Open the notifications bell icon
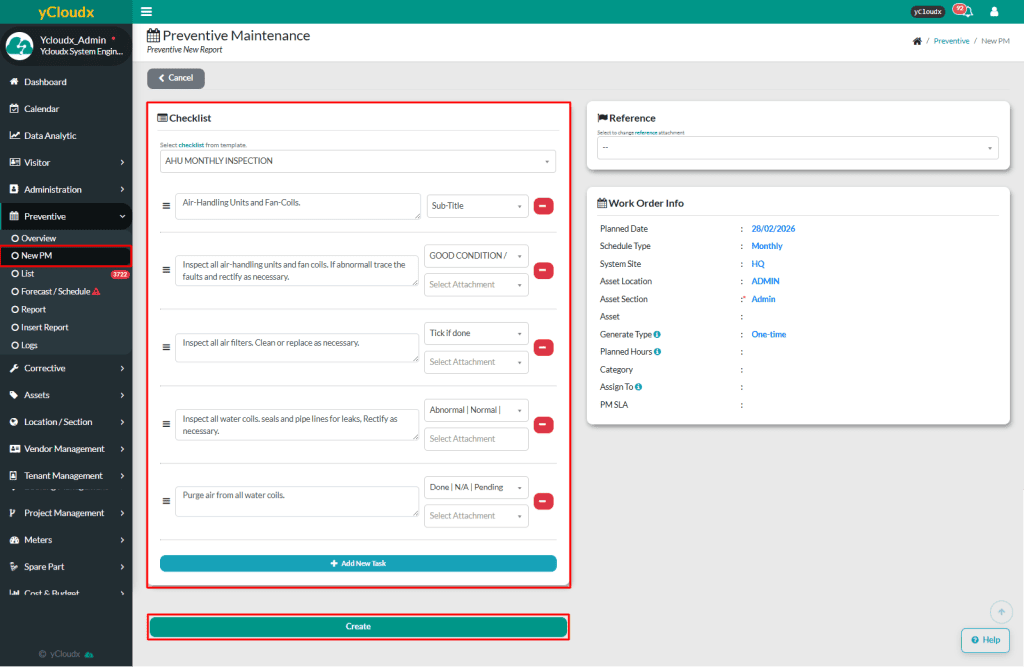 [967, 12]
